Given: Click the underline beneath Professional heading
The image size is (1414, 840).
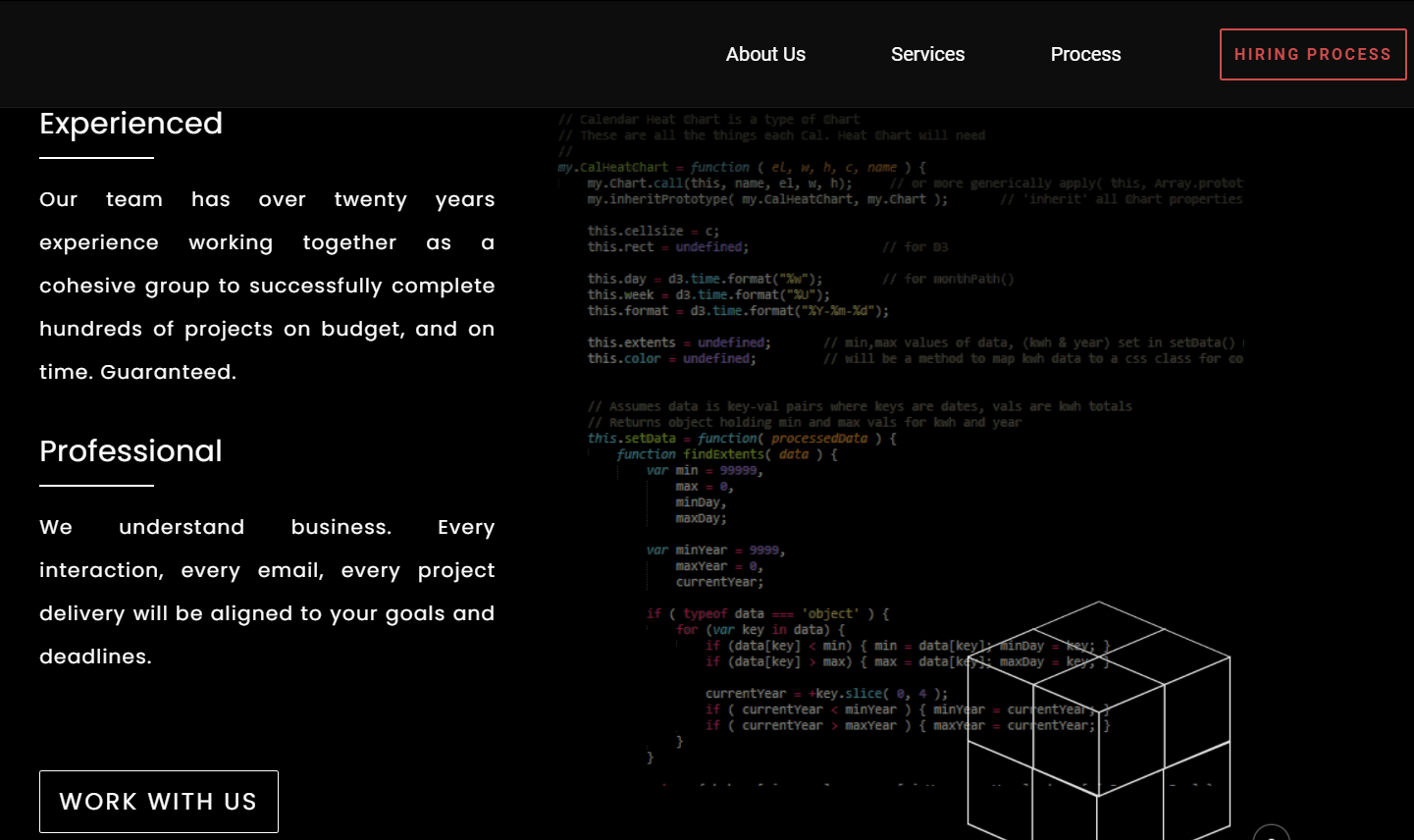Looking at the screenshot, I should point(95,483).
